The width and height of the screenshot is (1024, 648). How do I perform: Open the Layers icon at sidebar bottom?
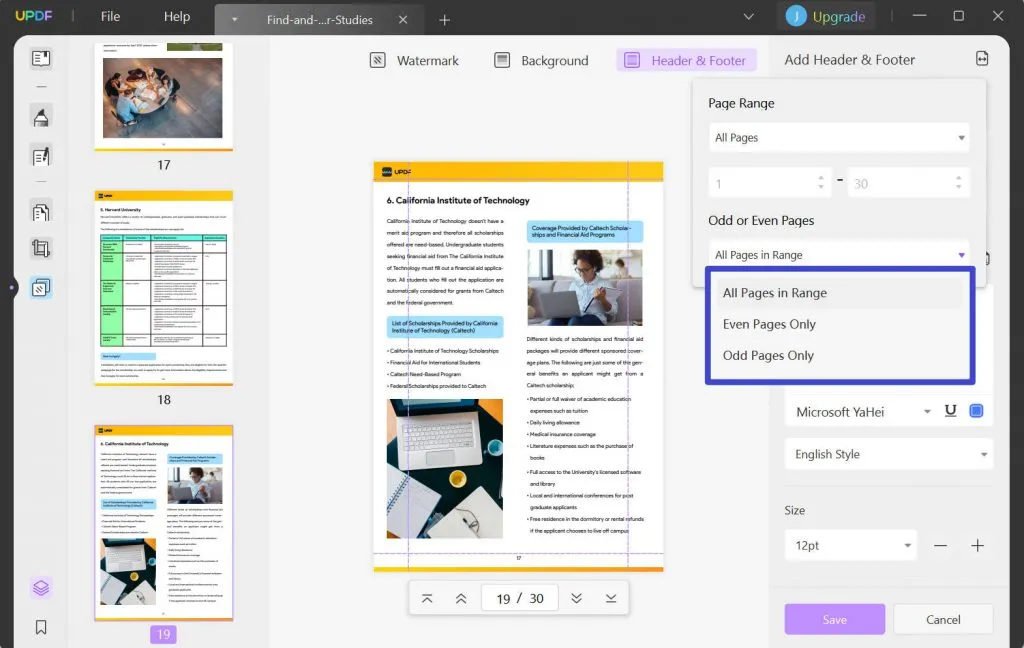(40, 588)
